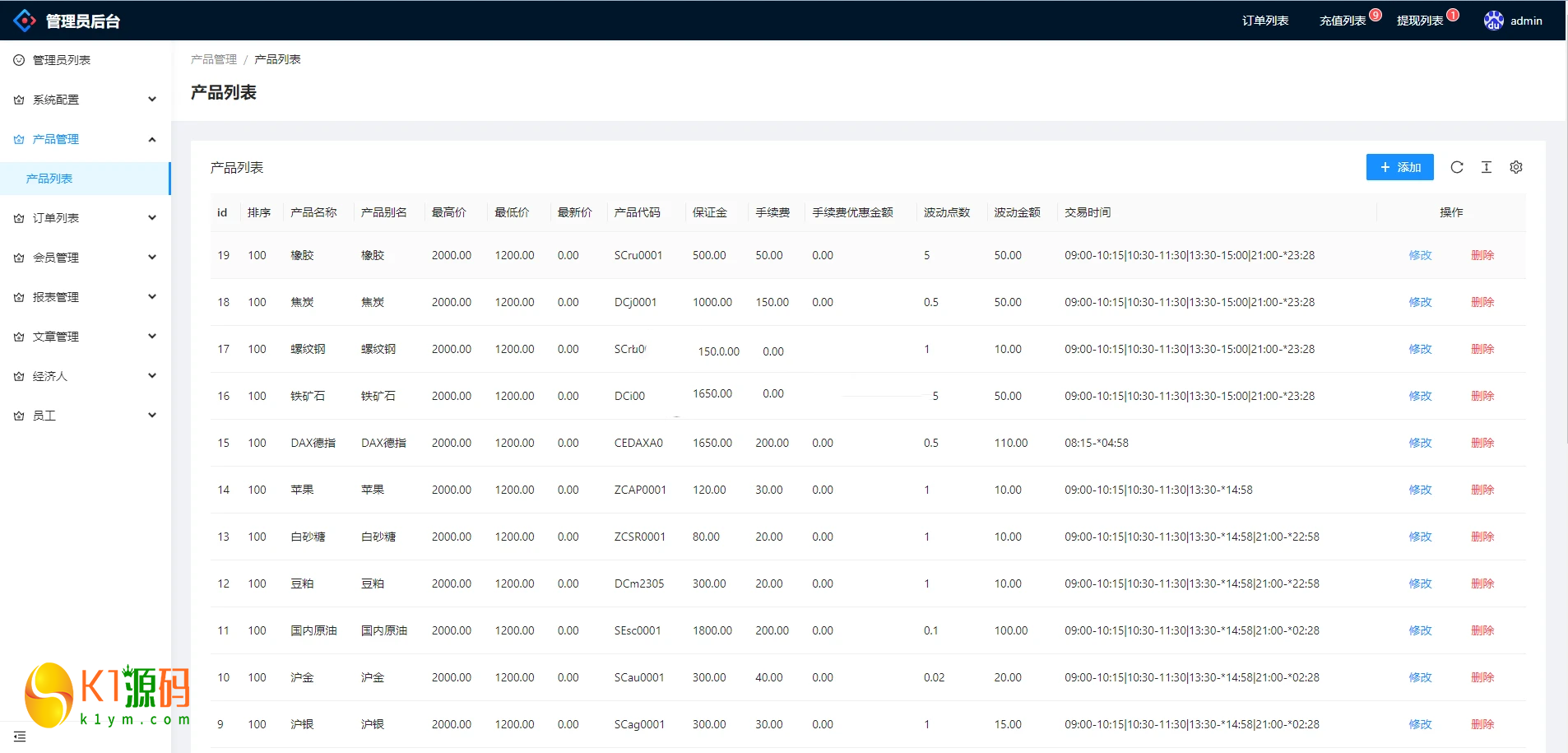The width and height of the screenshot is (1568, 753).
Task: Open 订单列表 in the top navigation bar
Action: (1265, 21)
